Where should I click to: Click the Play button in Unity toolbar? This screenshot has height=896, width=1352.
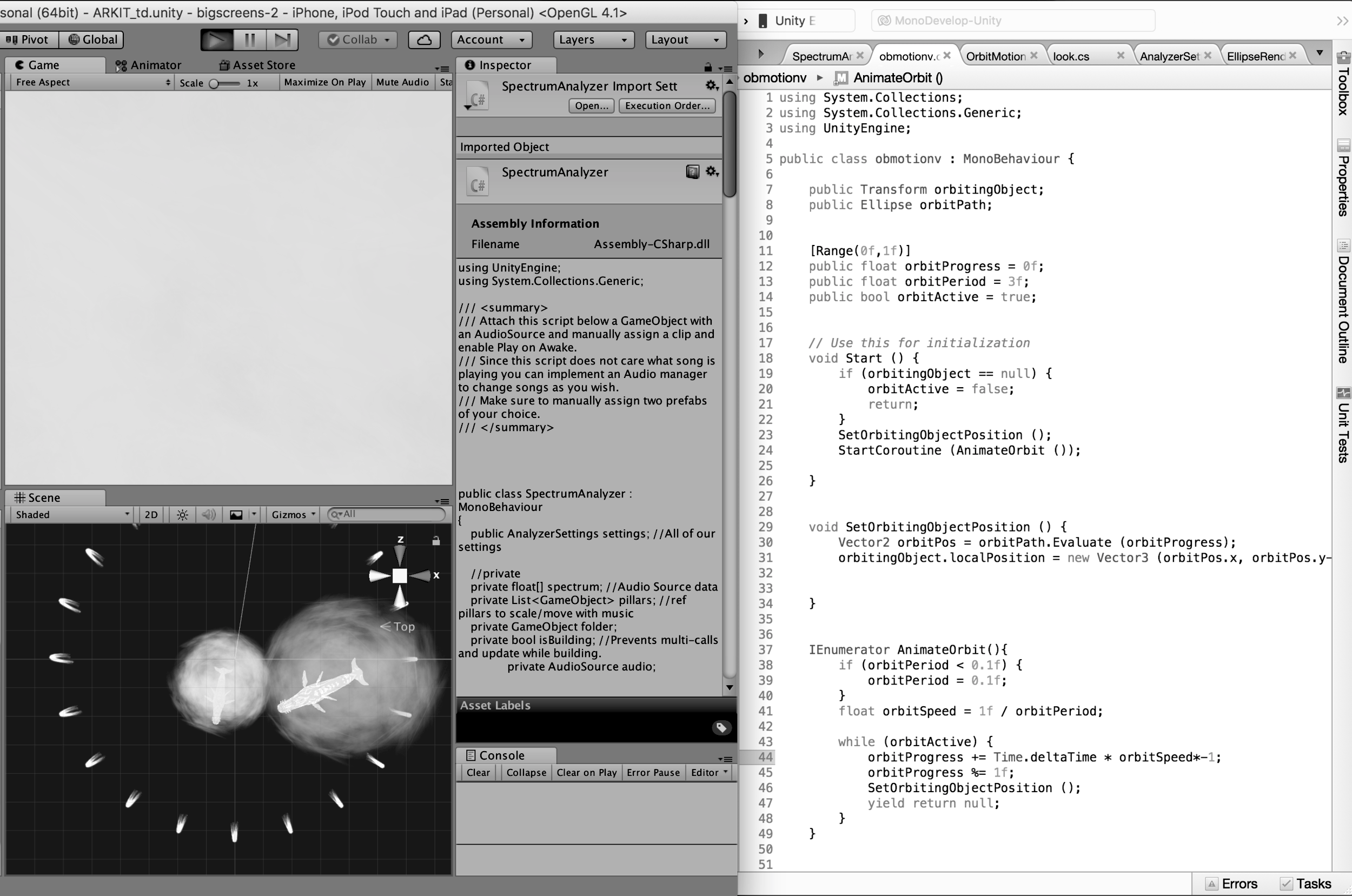pos(216,39)
